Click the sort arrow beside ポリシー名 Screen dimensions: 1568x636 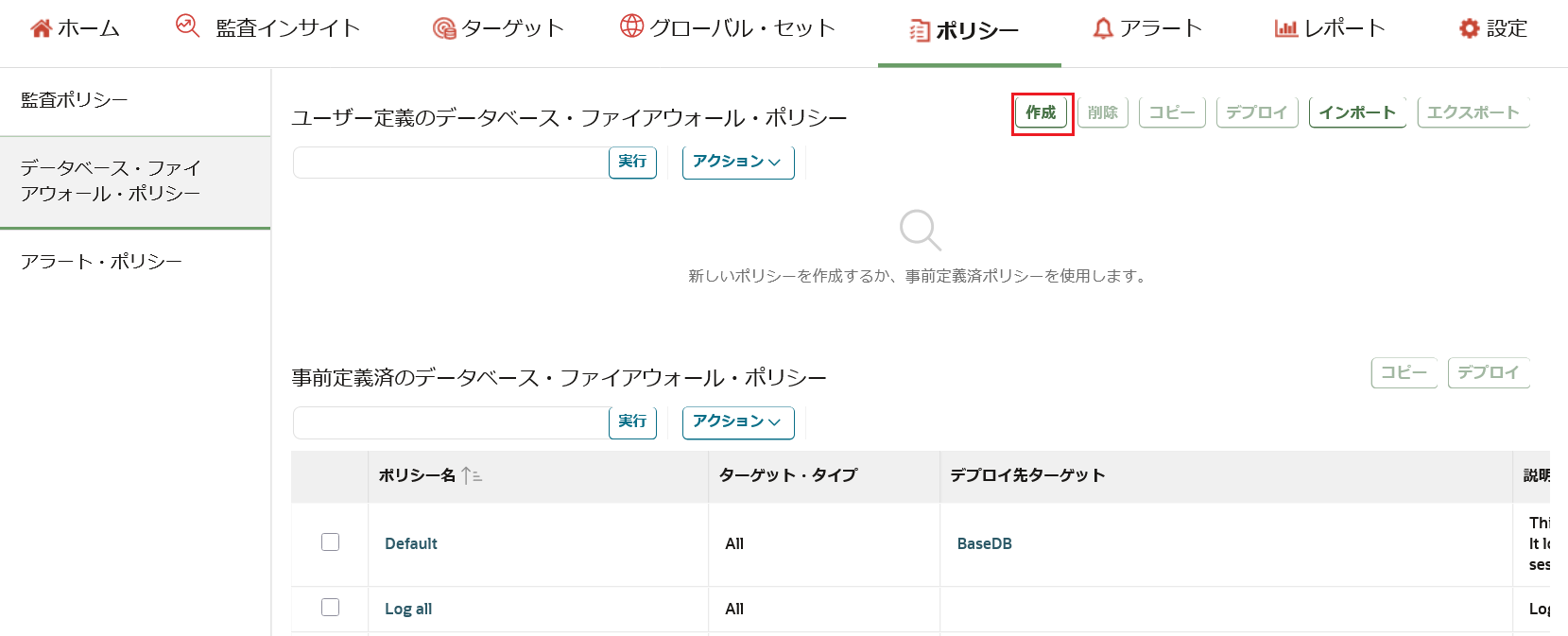pyautogui.click(x=472, y=475)
